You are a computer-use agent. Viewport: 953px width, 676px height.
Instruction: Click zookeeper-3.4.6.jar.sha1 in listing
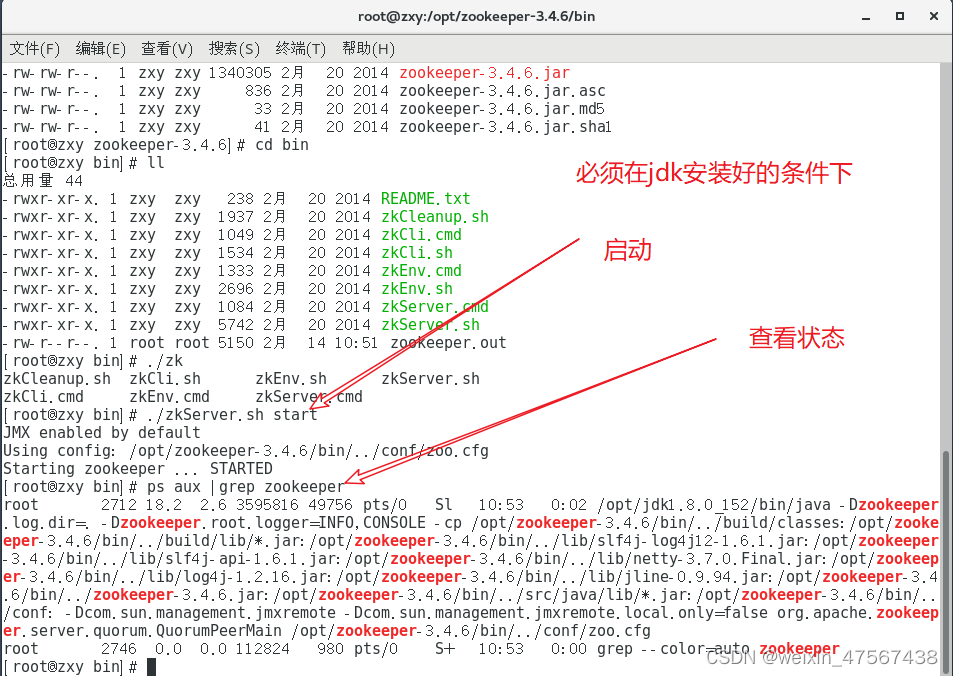(505, 127)
